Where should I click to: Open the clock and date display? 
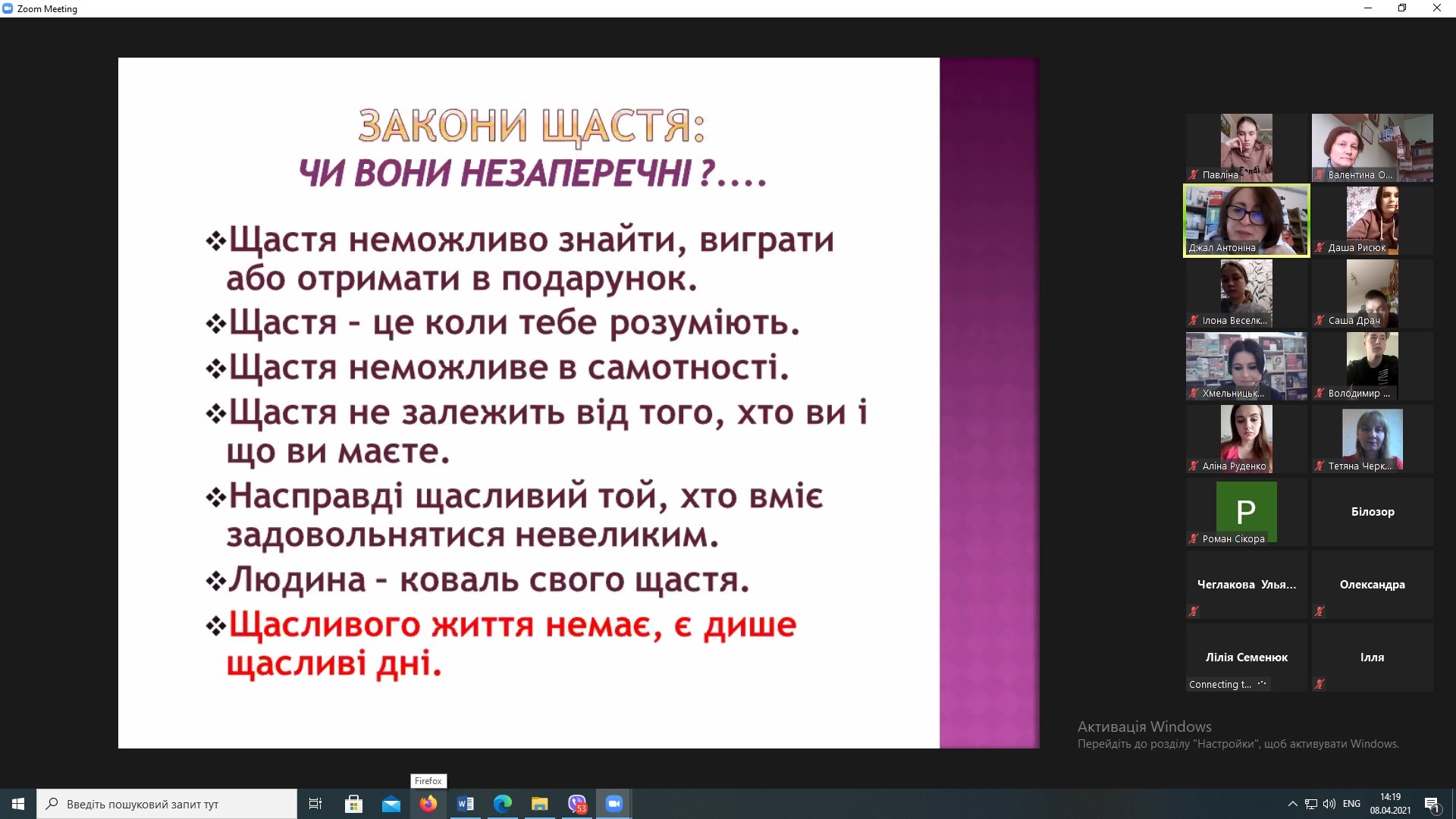click(1390, 804)
